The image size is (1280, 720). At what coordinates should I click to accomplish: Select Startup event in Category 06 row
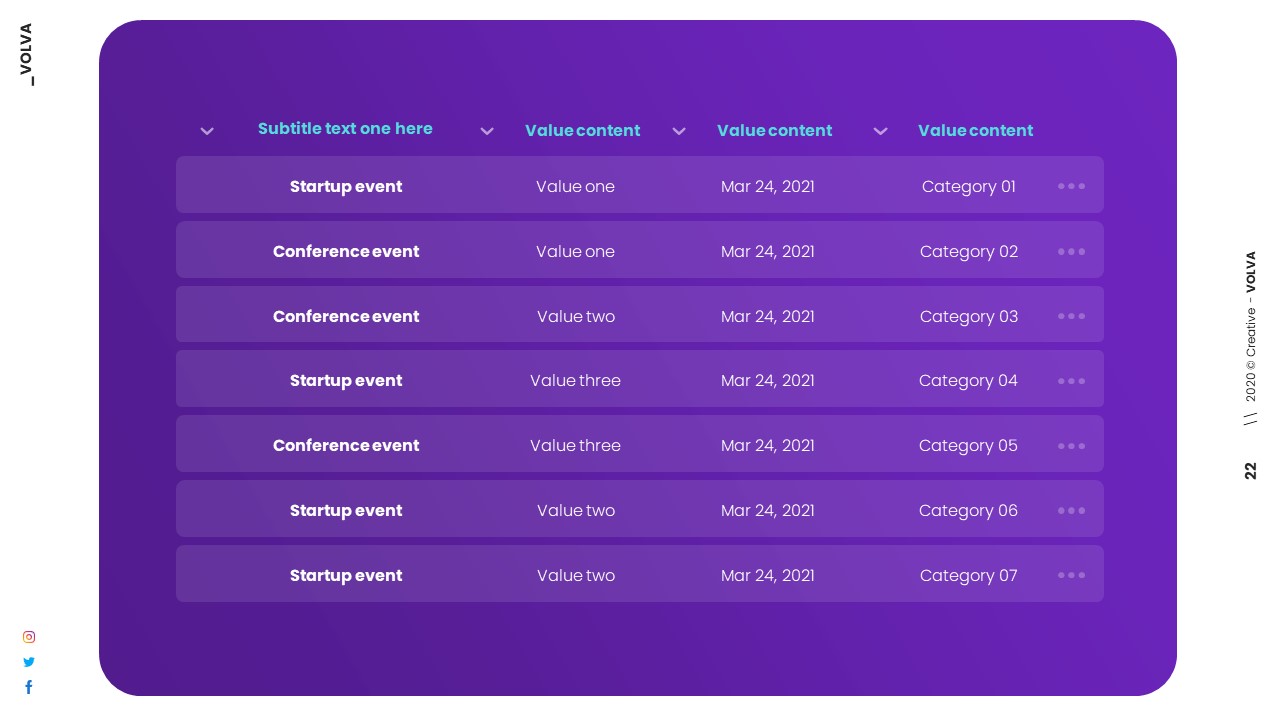click(346, 510)
